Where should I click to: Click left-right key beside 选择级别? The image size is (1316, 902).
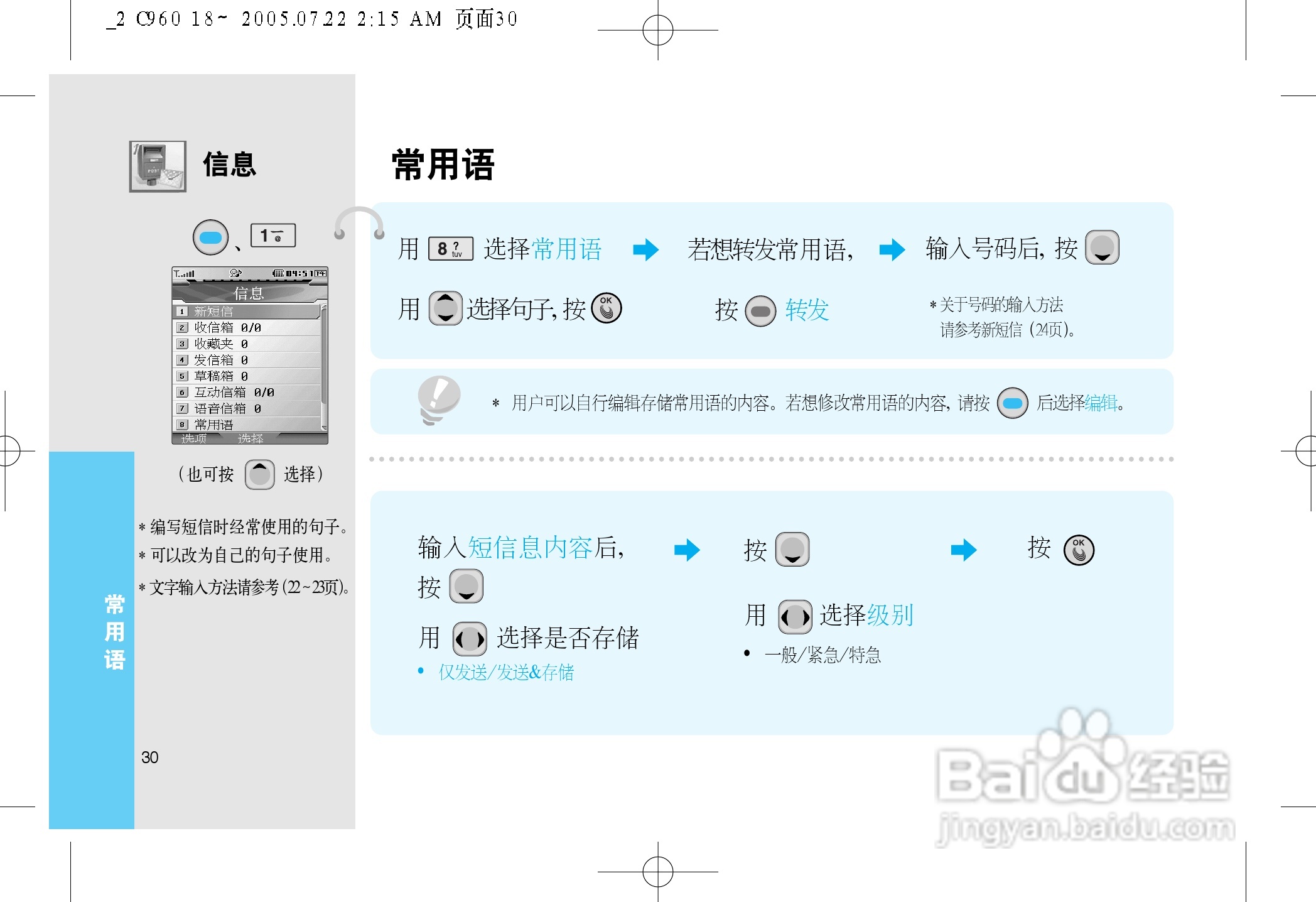(795, 616)
